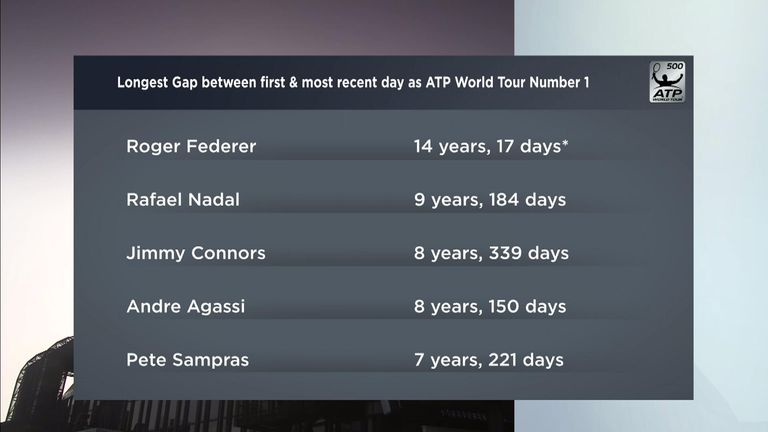
Task: Select the Rafael Nadal name
Action: 183,200
